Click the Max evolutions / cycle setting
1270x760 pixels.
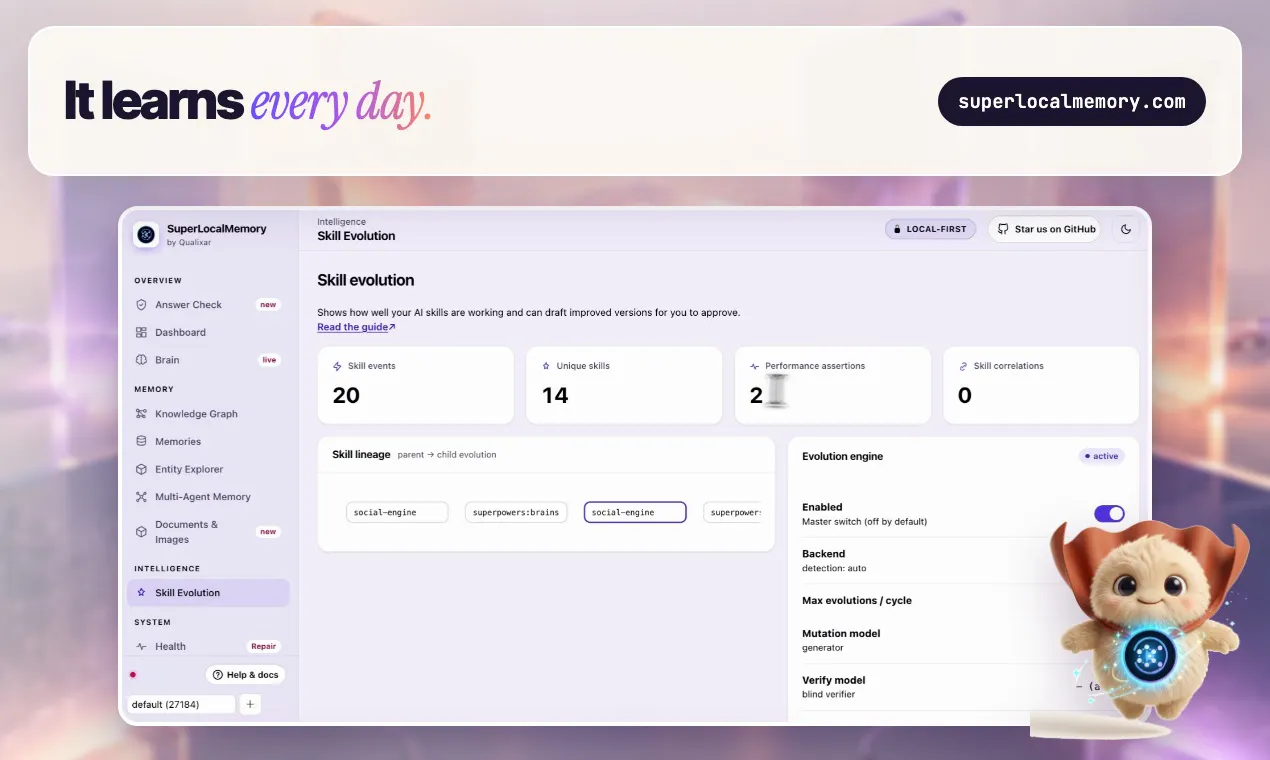click(963, 601)
